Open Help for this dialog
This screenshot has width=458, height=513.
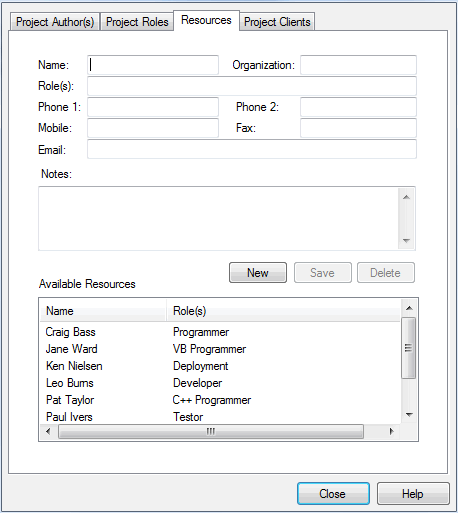(x=413, y=493)
